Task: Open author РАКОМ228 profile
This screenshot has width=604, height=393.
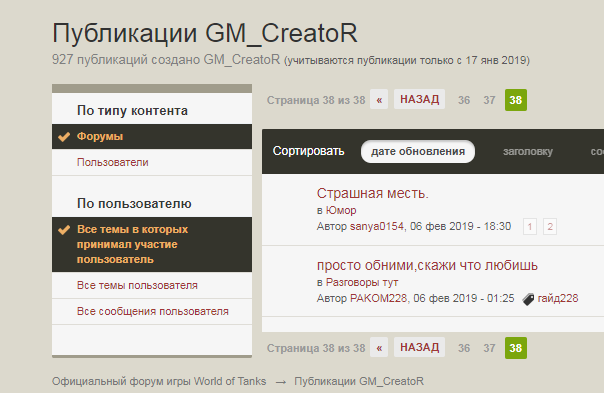Action: pos(378,298)
